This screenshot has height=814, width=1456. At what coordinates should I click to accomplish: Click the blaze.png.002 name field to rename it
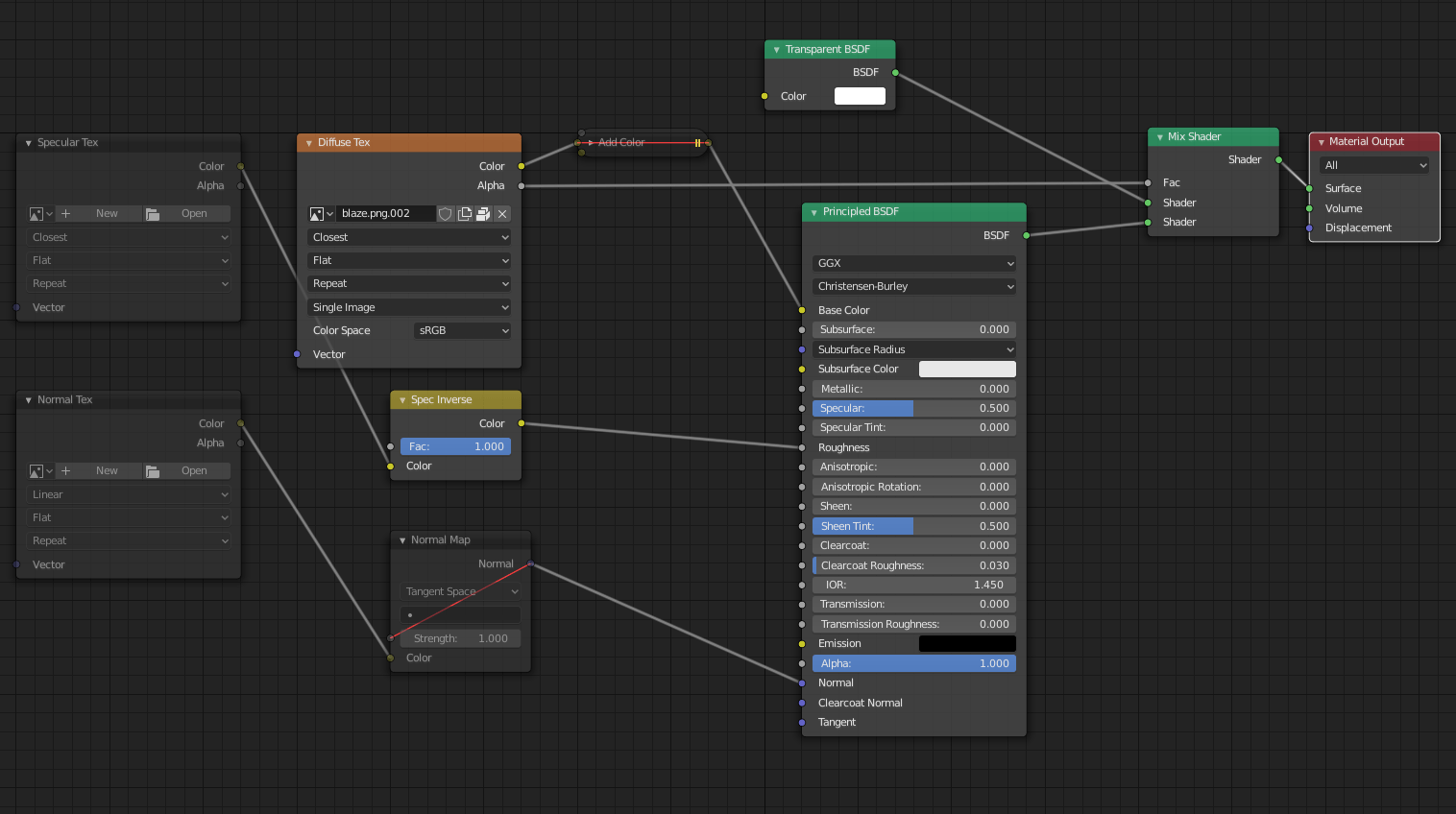coord(384,213)
